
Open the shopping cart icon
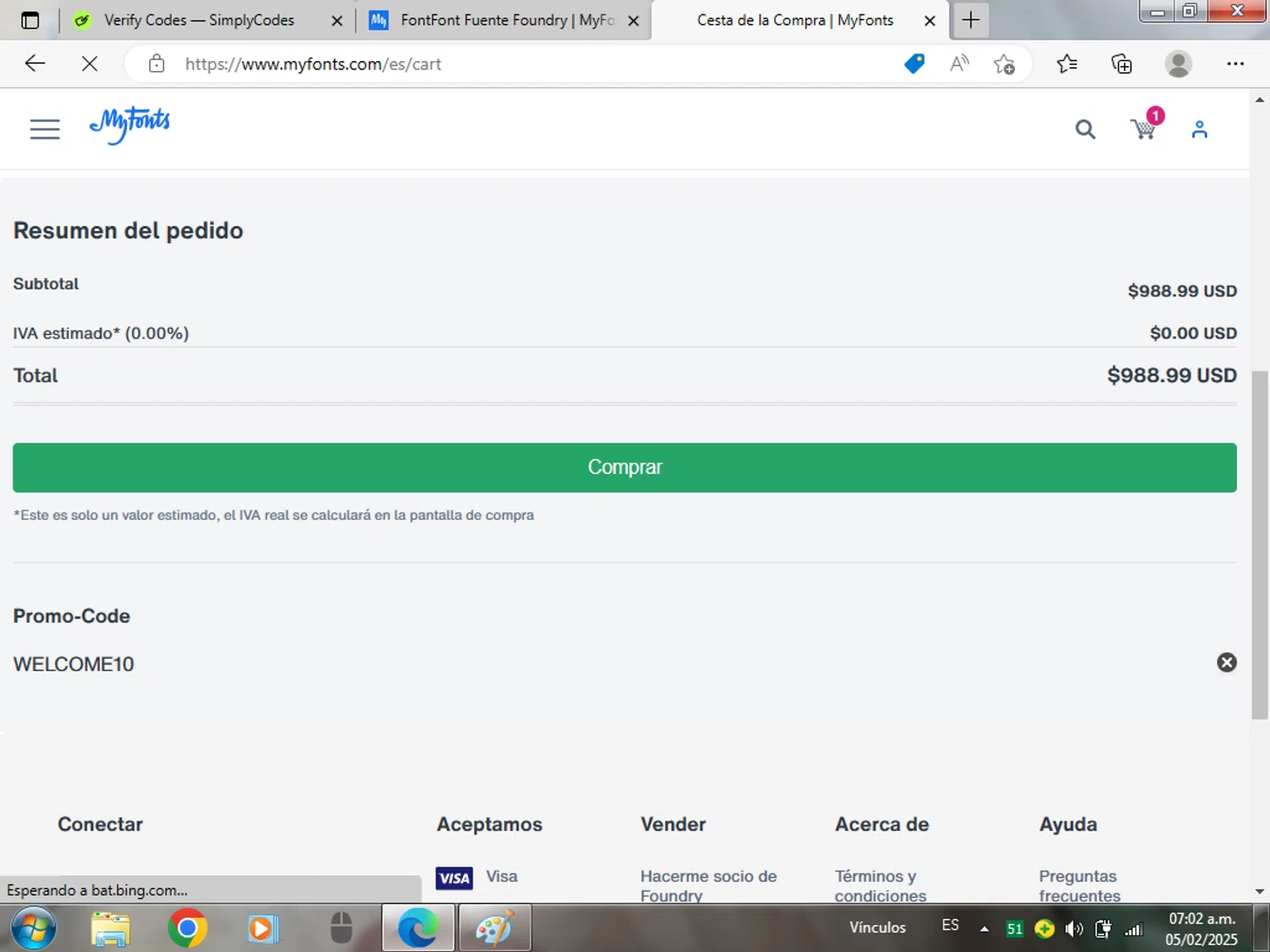[1144, 129]
